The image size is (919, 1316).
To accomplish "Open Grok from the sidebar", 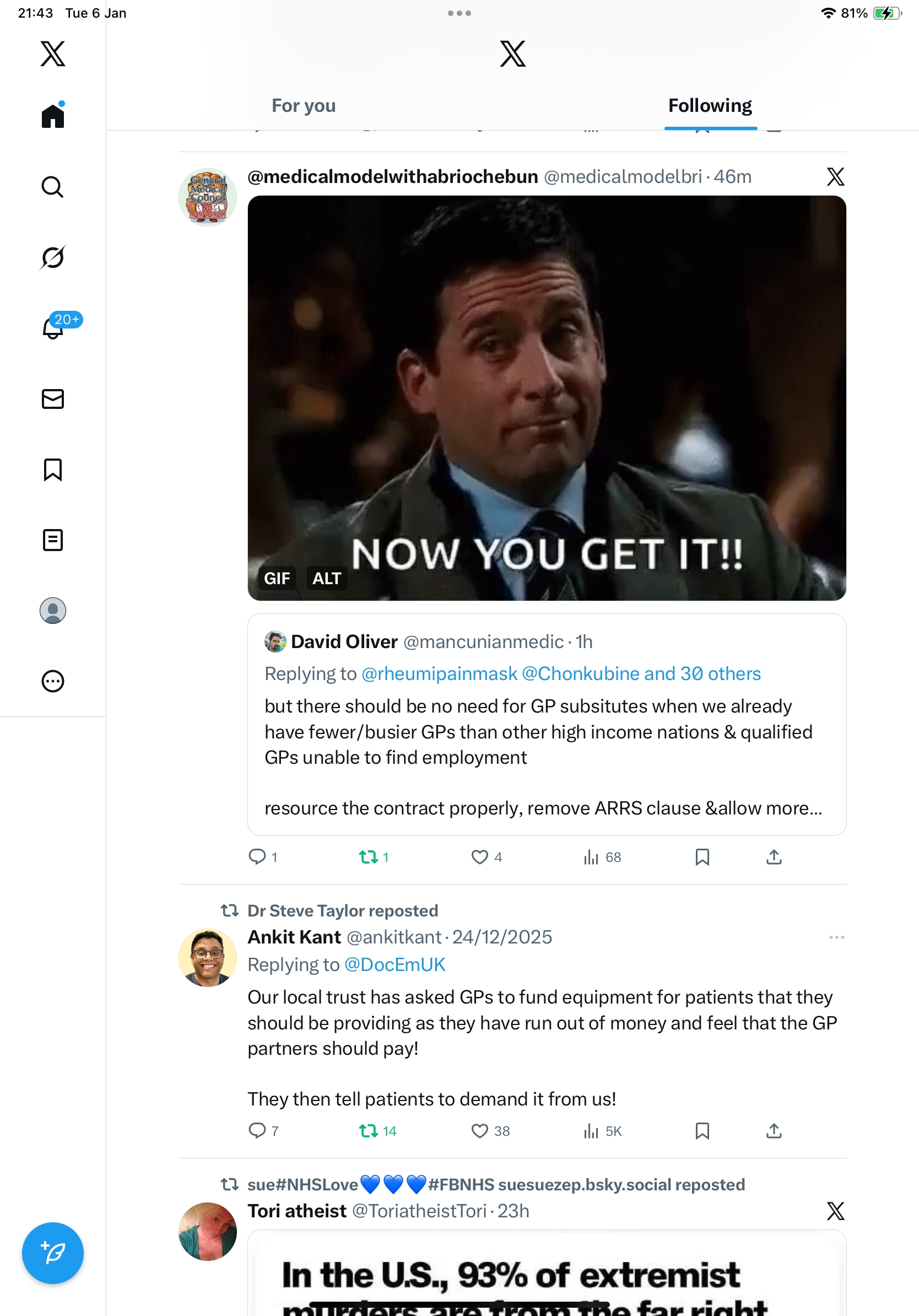I will (52, 257).
